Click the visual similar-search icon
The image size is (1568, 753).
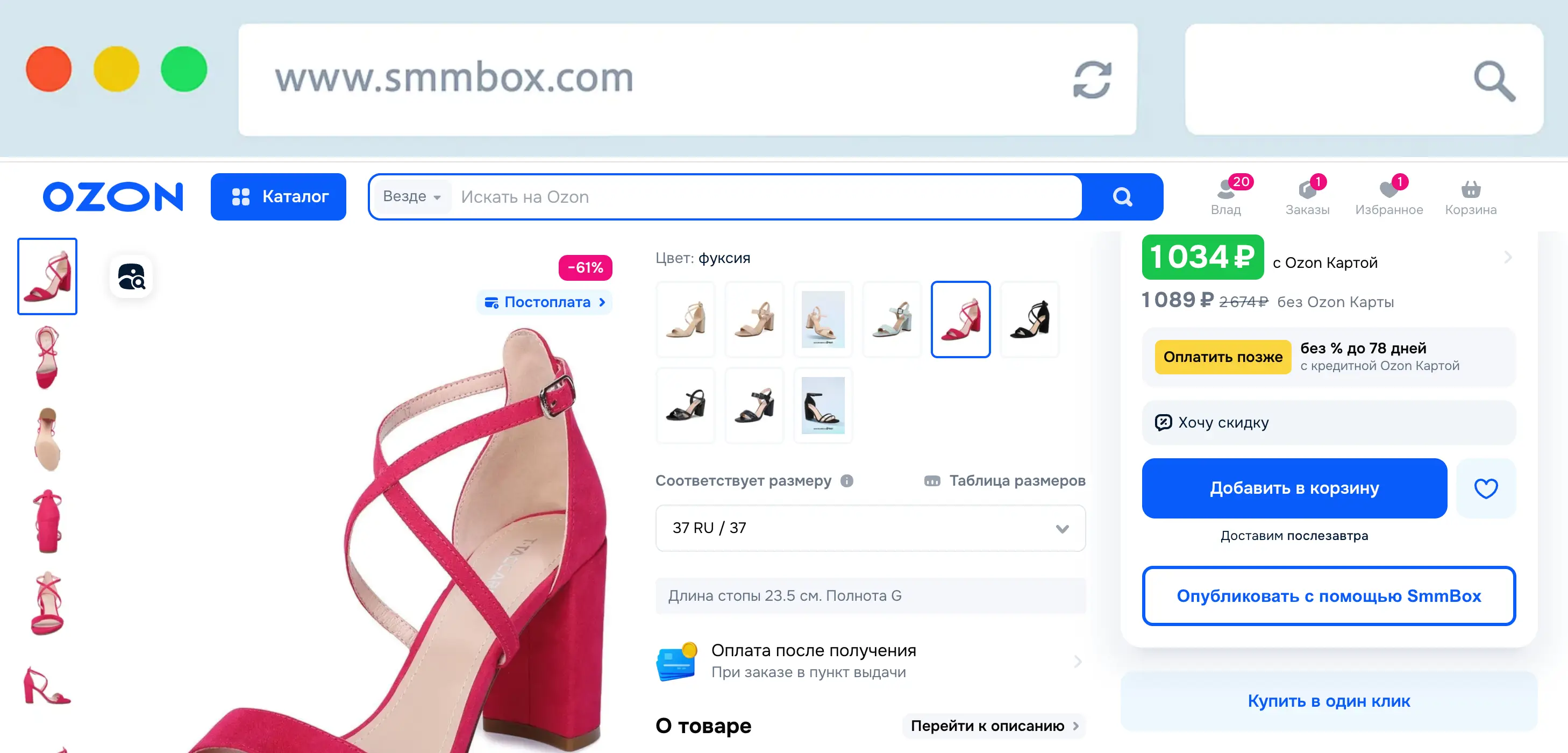tap(131, 276)
